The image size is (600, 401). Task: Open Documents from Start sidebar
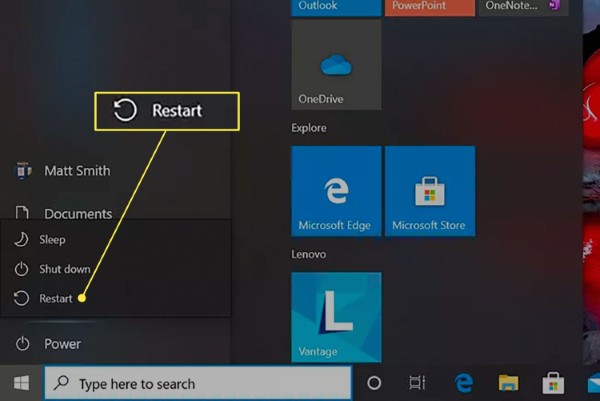(77, 213)
